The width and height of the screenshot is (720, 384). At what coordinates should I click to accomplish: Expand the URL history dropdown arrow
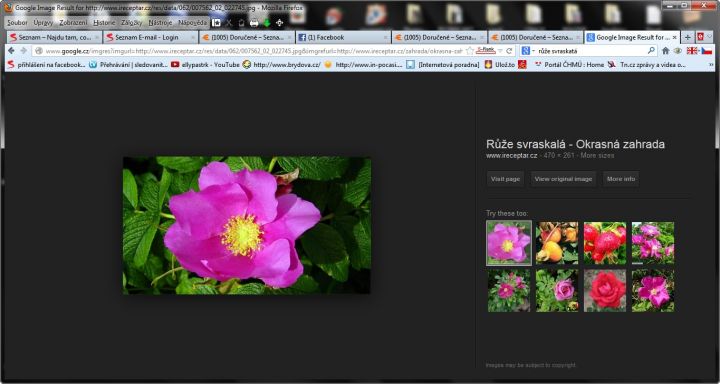(501, 51)
